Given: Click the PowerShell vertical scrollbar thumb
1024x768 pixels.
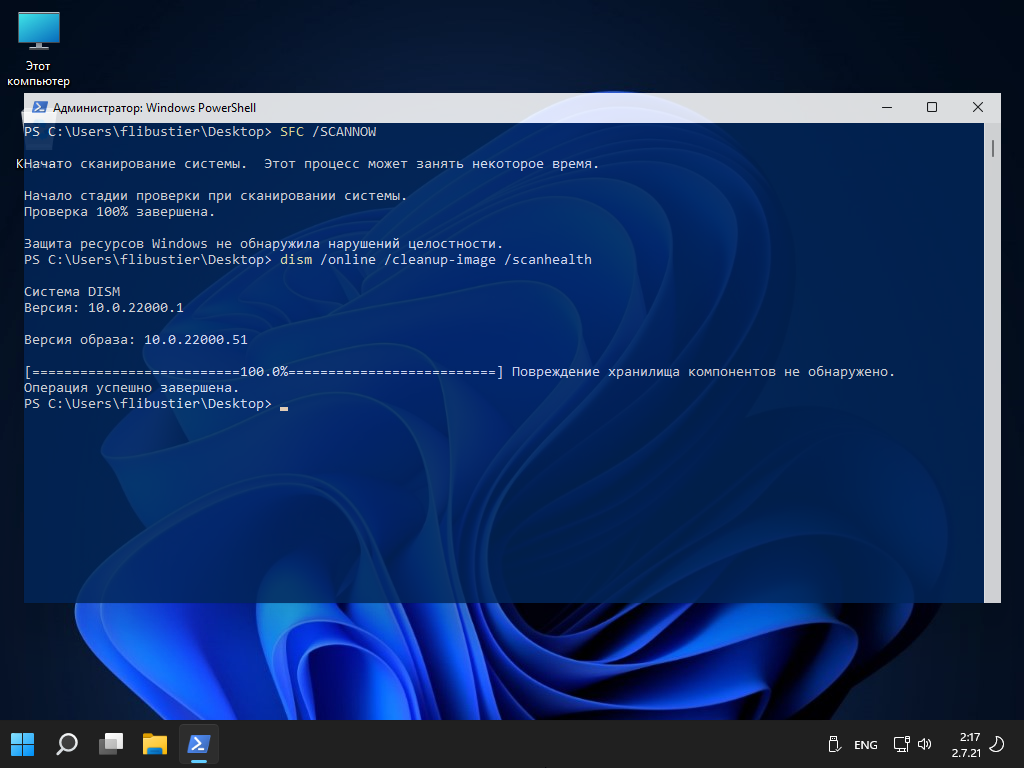Looking at the screenshot, I should pos(992,149).
